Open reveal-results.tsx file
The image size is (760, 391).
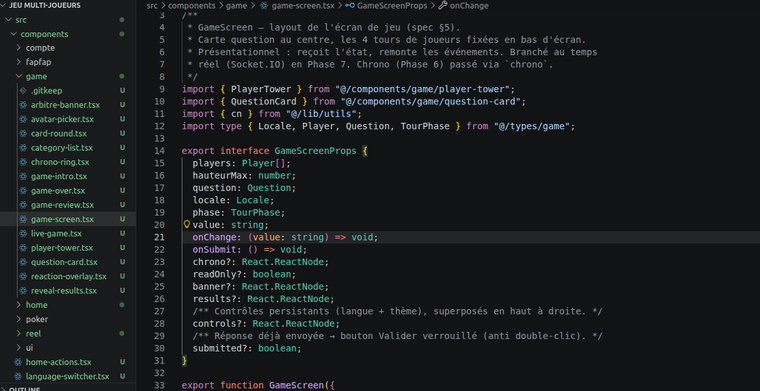(64, 291)
